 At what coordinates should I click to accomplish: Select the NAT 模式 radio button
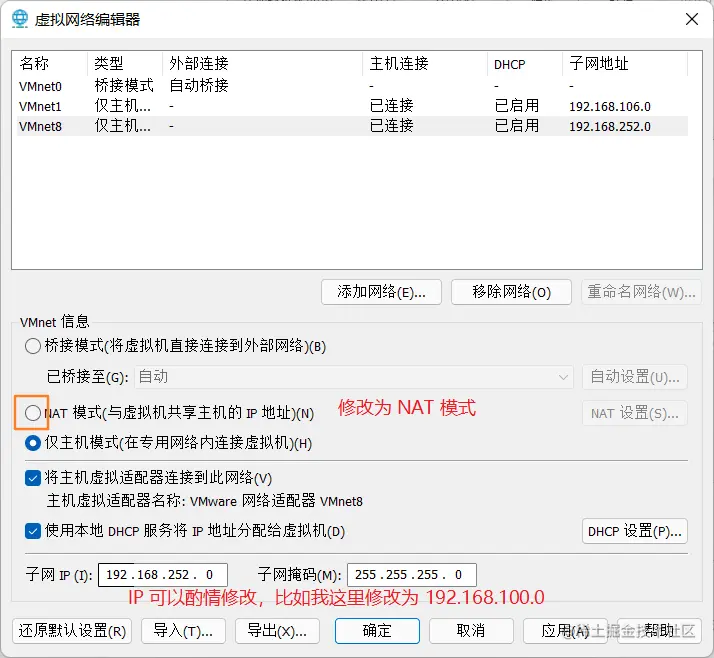coord(33,413)
